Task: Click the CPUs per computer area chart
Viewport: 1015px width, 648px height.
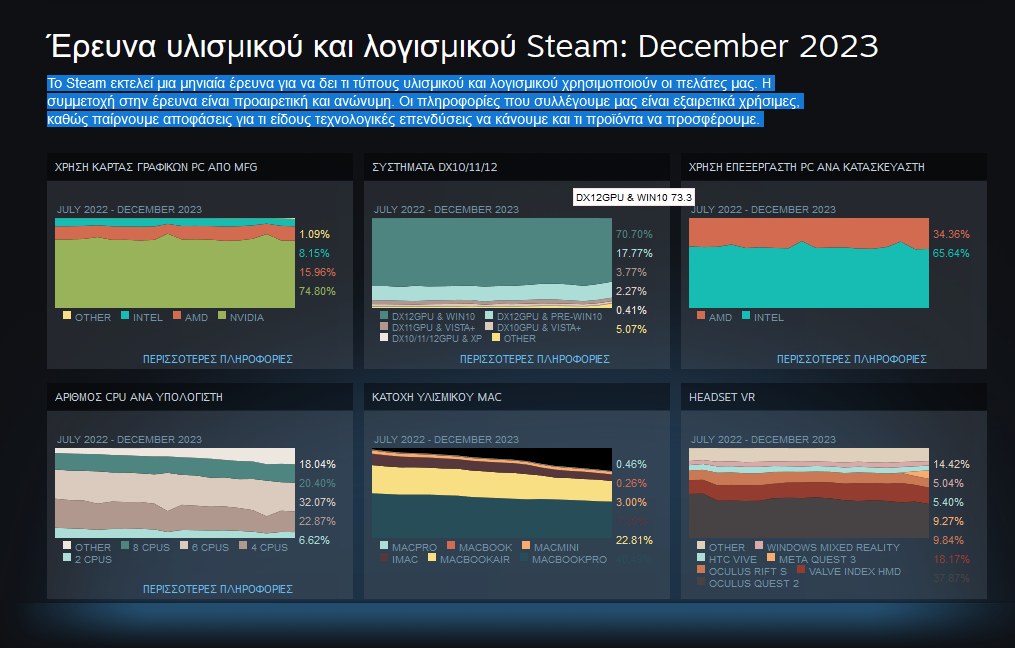Action: tap(175, 493)
